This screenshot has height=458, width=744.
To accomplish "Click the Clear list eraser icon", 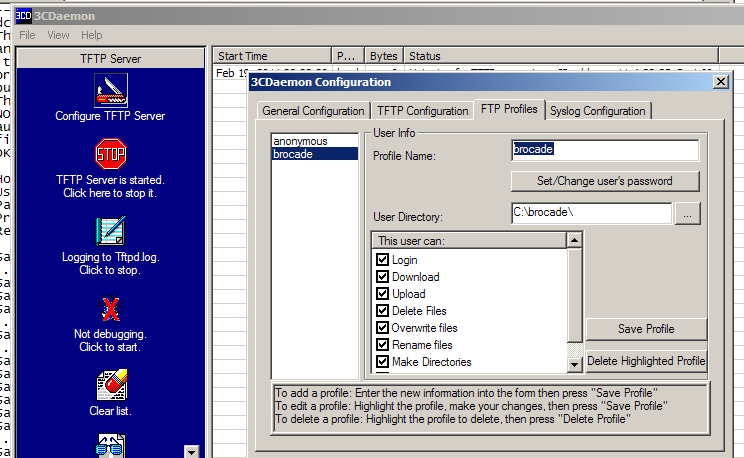I will click(x=110, y=385).
